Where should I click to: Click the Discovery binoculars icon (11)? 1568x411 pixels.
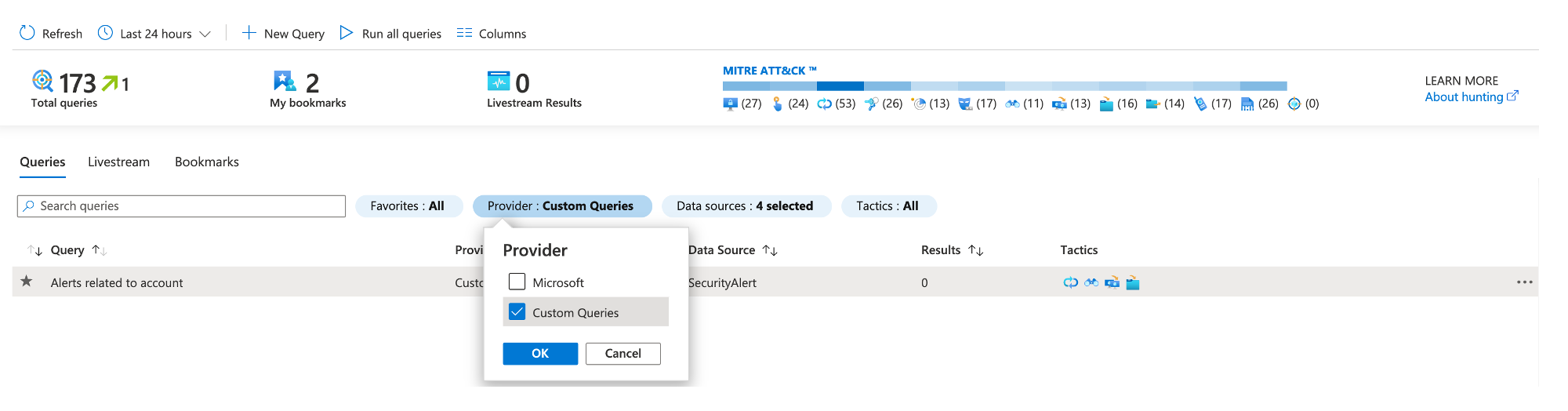[1012, 104]
